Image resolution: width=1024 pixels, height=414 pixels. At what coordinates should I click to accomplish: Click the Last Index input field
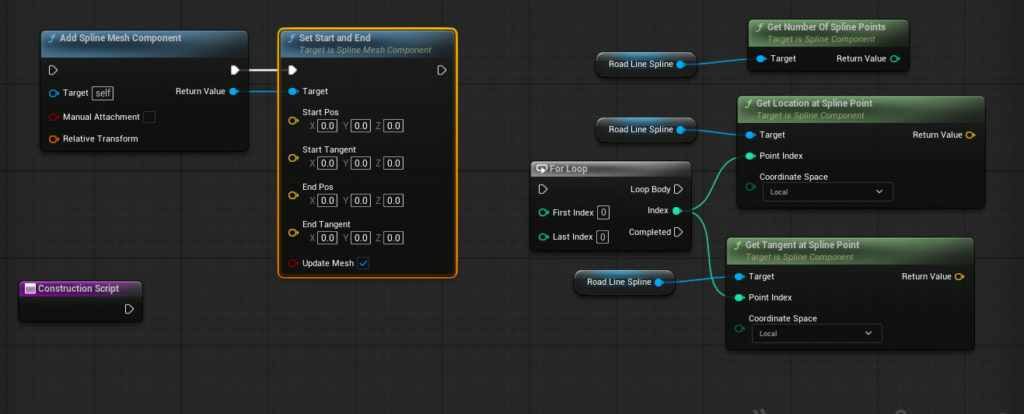pos(603,237)
